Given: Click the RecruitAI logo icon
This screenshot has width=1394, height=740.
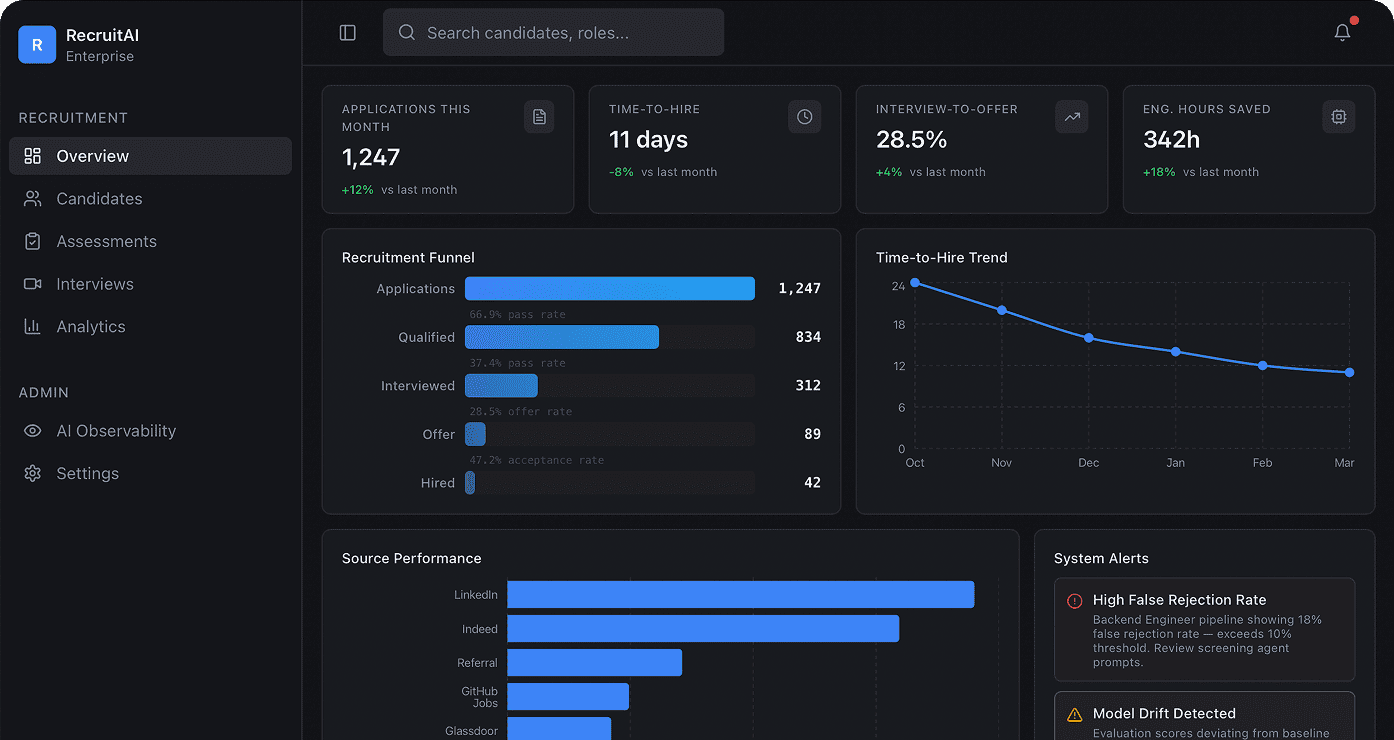Looking at the screenshot, I should pos(37,45).
